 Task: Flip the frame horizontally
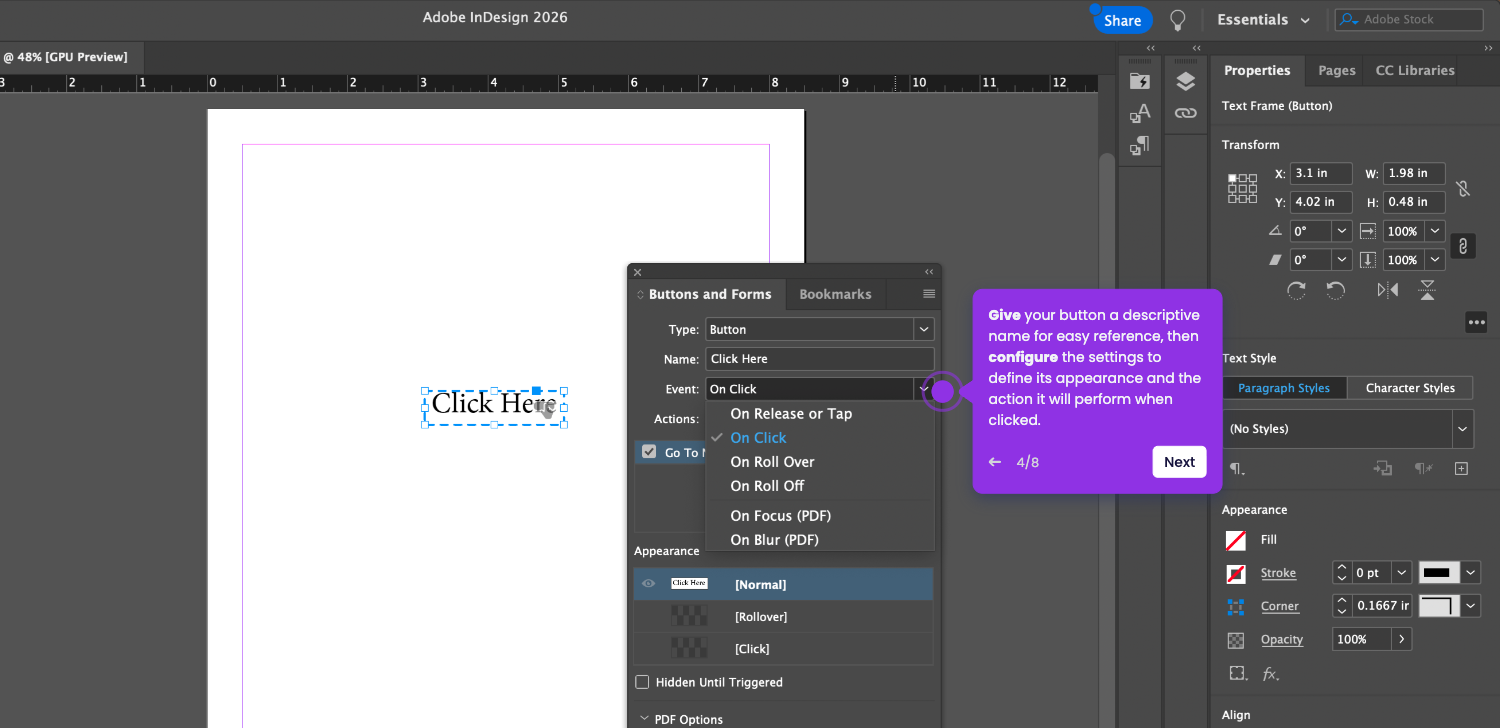[x=1387, y=290]
